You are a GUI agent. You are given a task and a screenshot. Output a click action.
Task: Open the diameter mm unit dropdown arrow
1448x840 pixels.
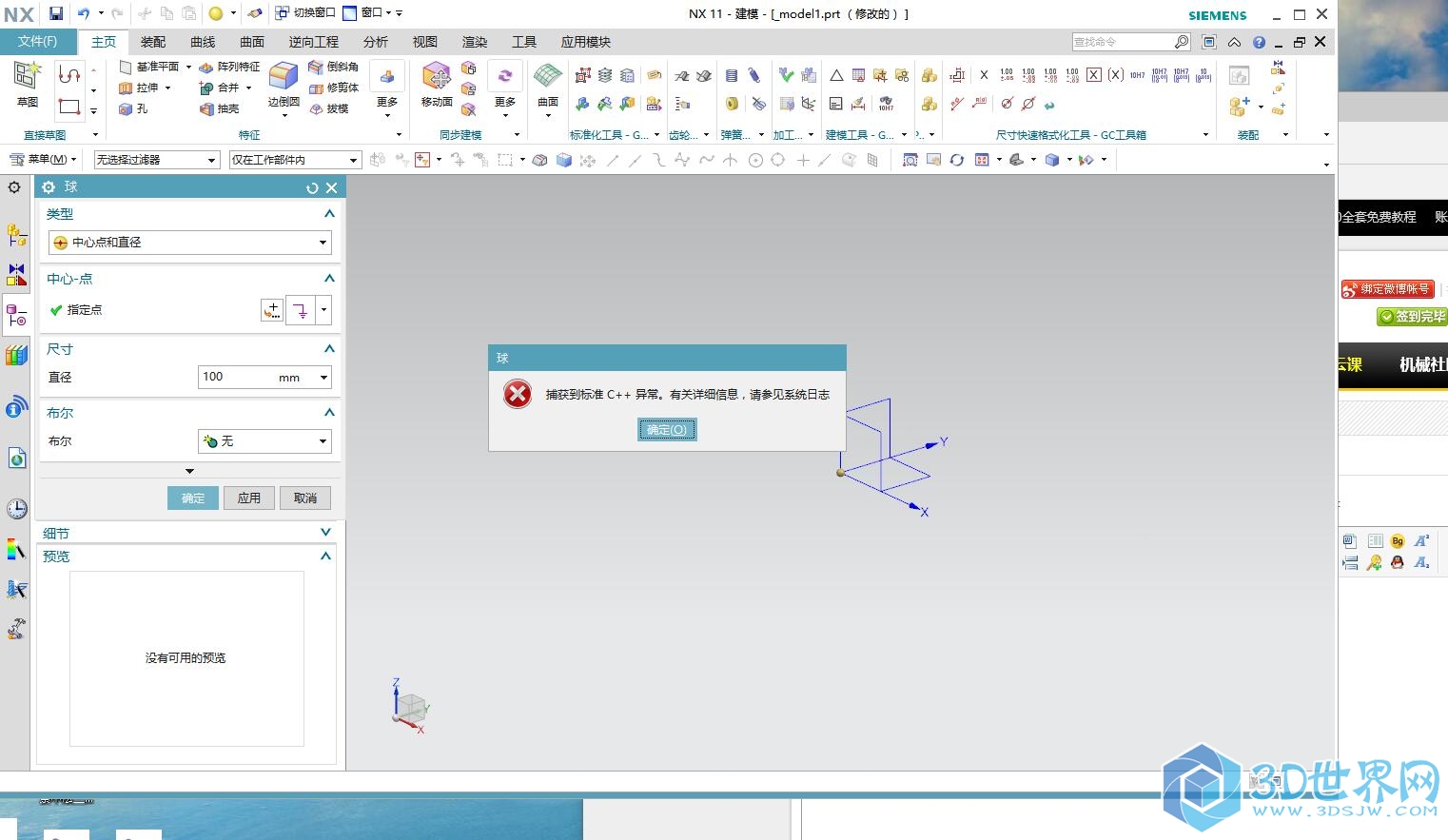pos(323,378)
